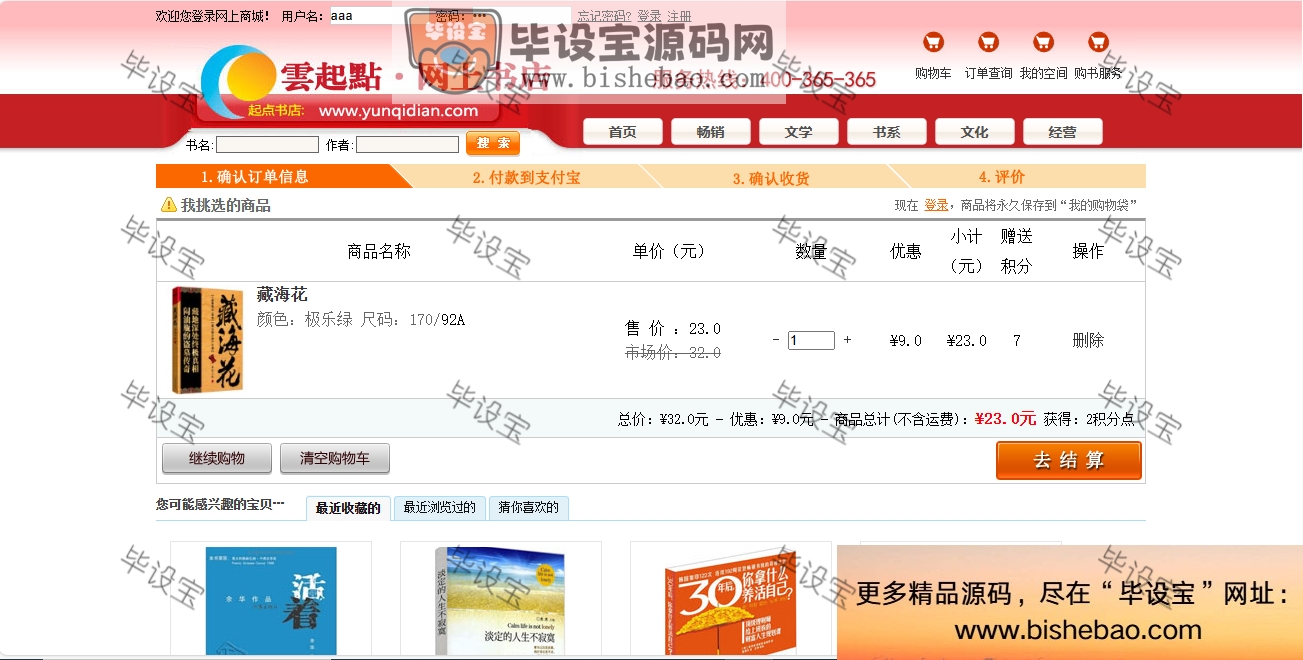The width and height of the screenshot is (1303, 660).
Task: Select step 4. 评价
Action: 1002,177
